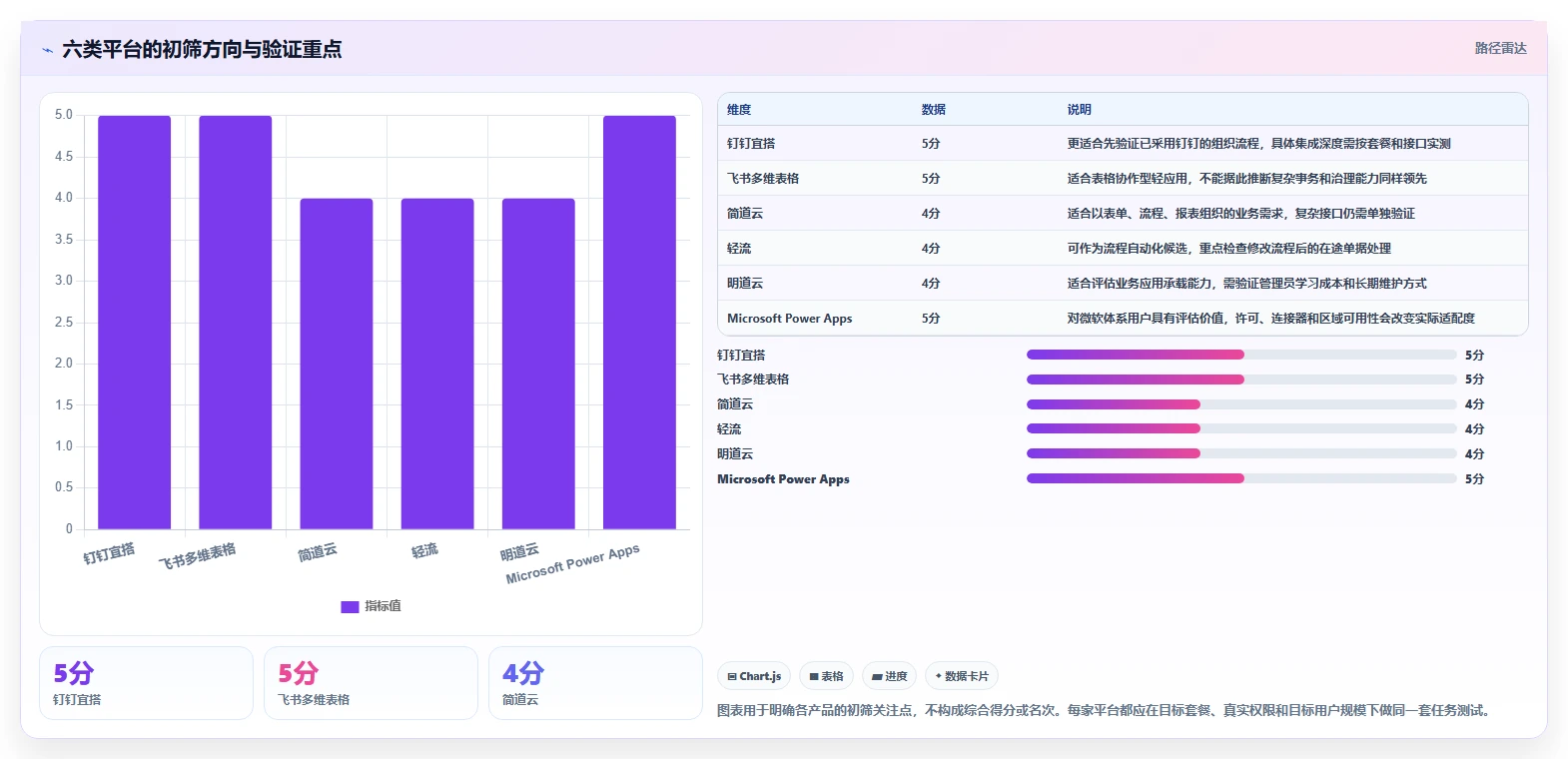Screen dimensions: 1568x759
Task: Click the 钉钉宜搭 bar in the chart
Action: (135, 323)
